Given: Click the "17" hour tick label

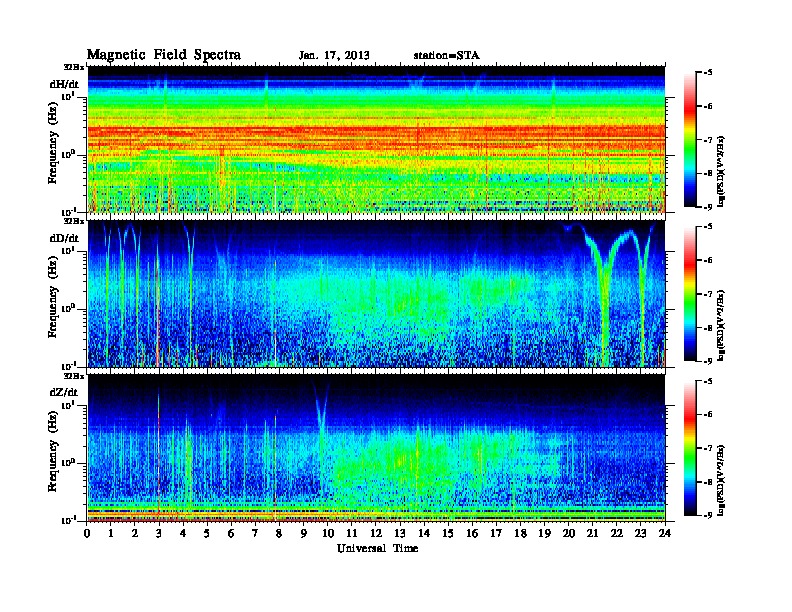Looking at the screenshot, I should [496, 533].
